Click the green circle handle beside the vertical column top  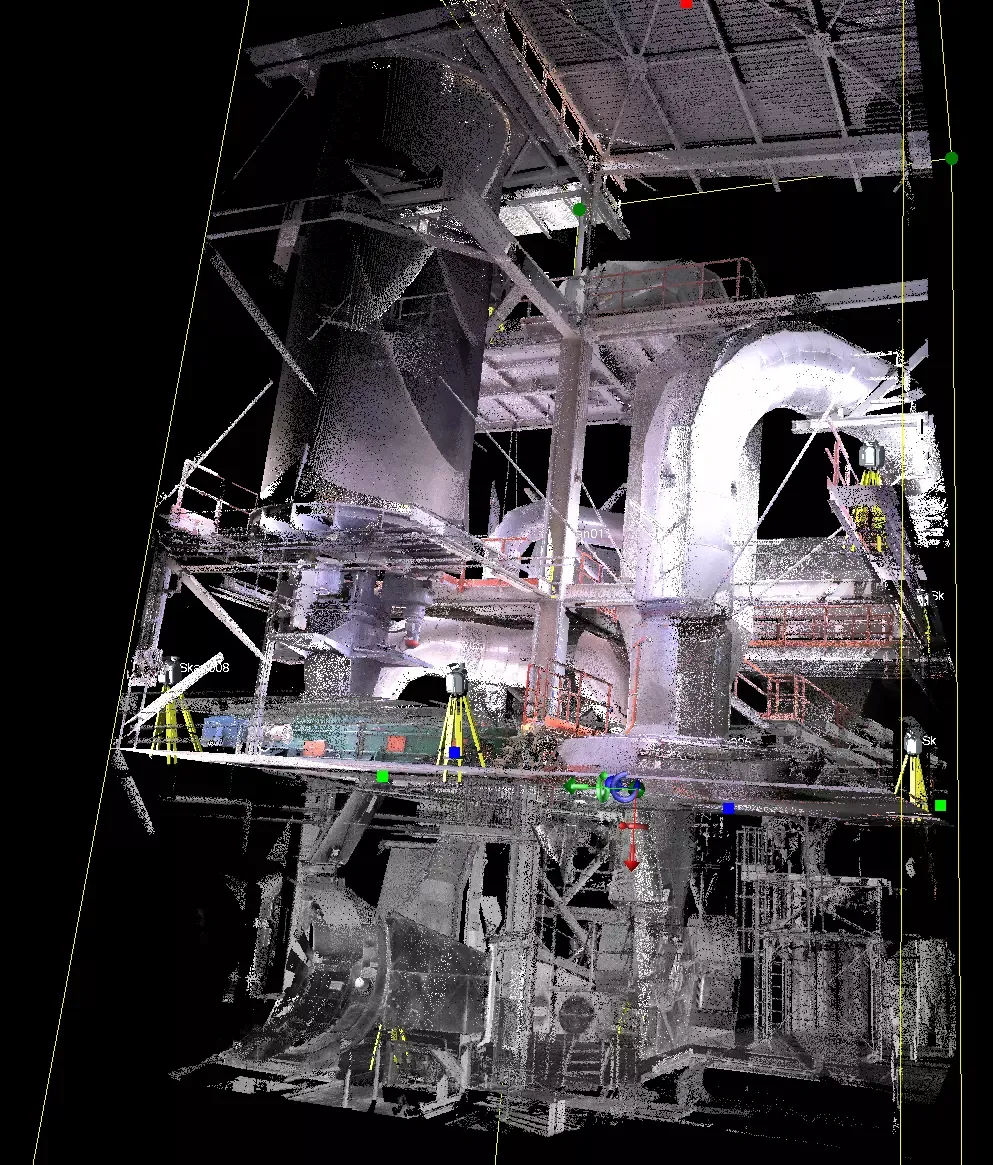click(x=579, y=209)
